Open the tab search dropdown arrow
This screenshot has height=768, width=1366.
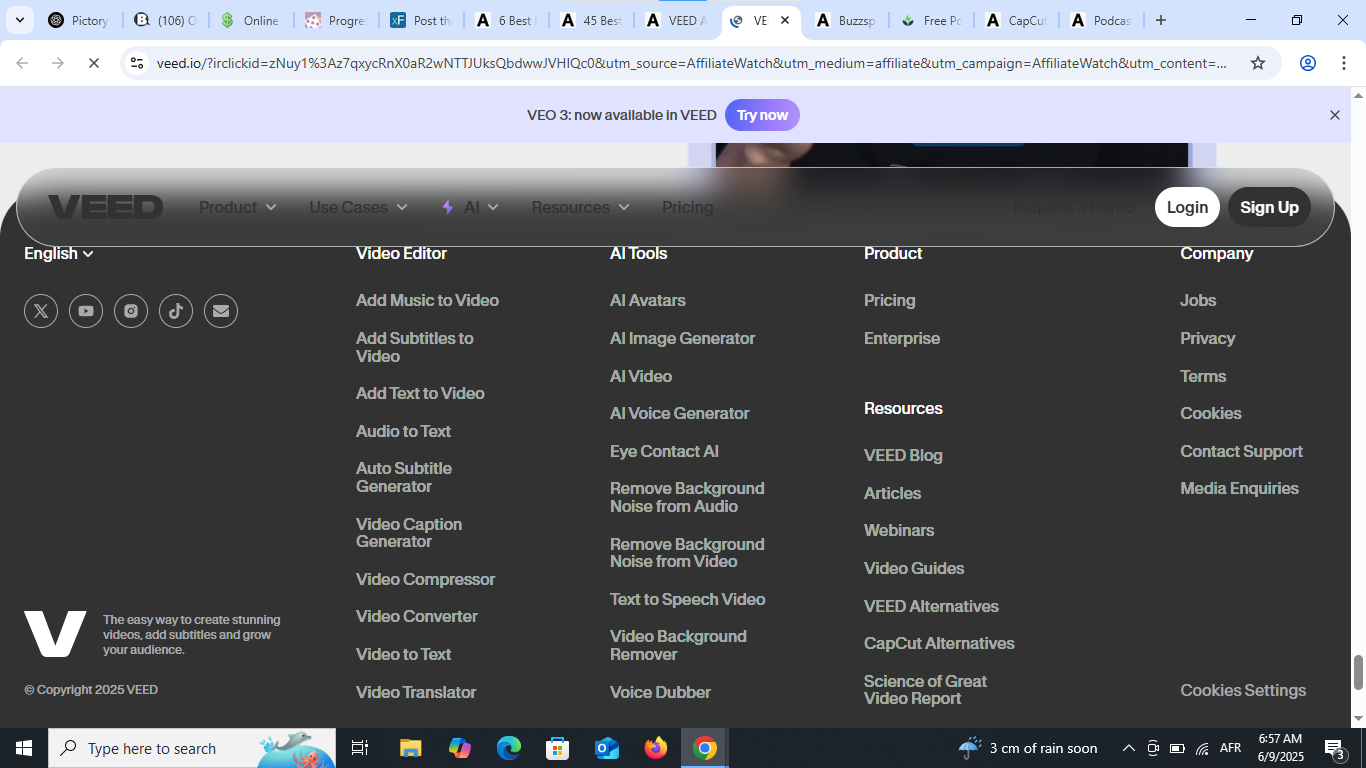click(19, 20)
